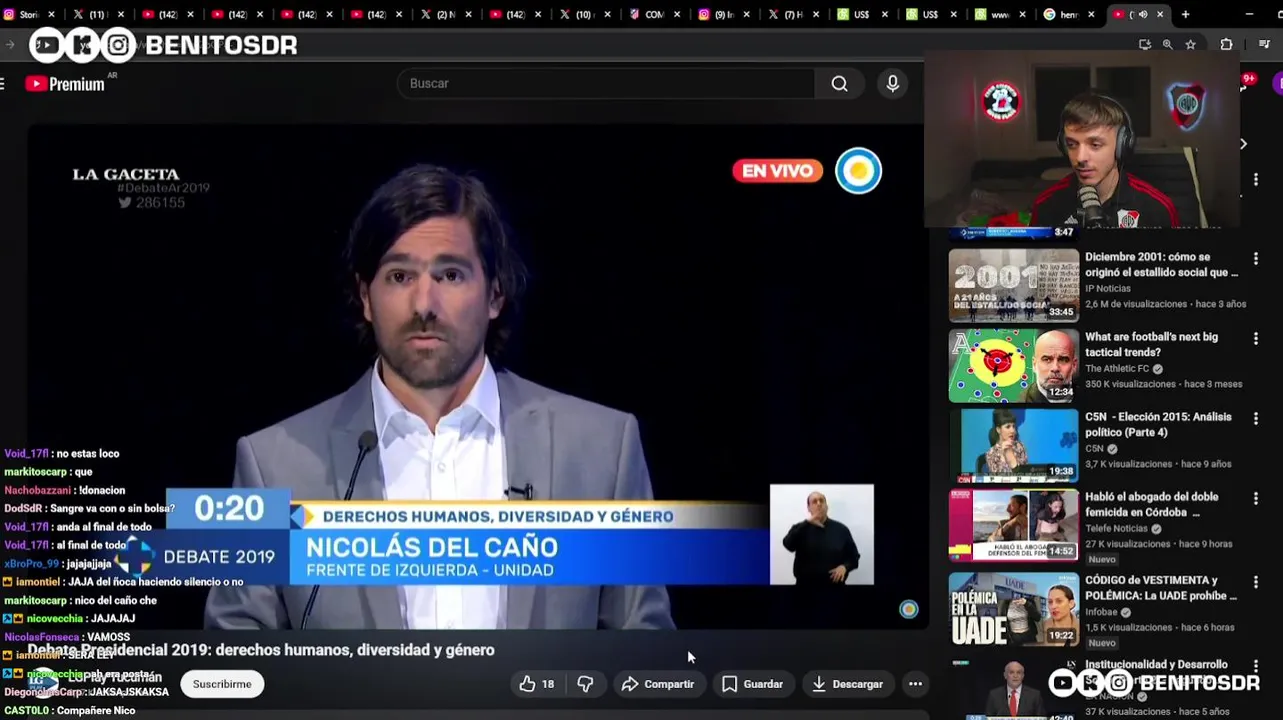Click the install app icon in address bar
This screenshot has width=1283, height=720.
pos(1145,44)
